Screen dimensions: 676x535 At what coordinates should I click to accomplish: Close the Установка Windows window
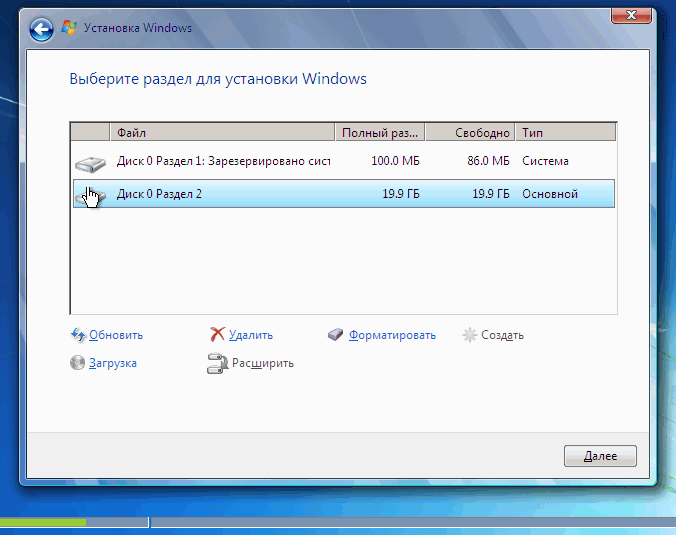[x=631, y=15]
